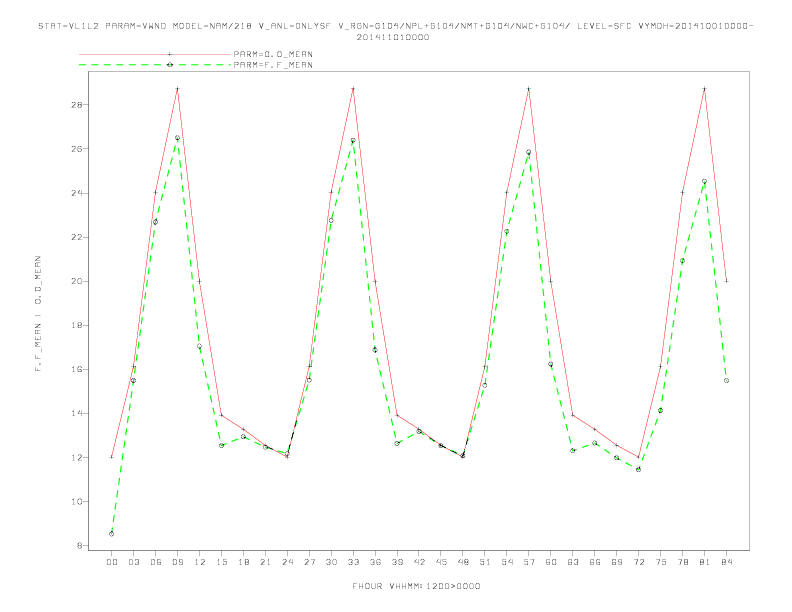
Task: Click red O.O_MEAN peak marker at hour 81
Action: click(x=705, y=88)
